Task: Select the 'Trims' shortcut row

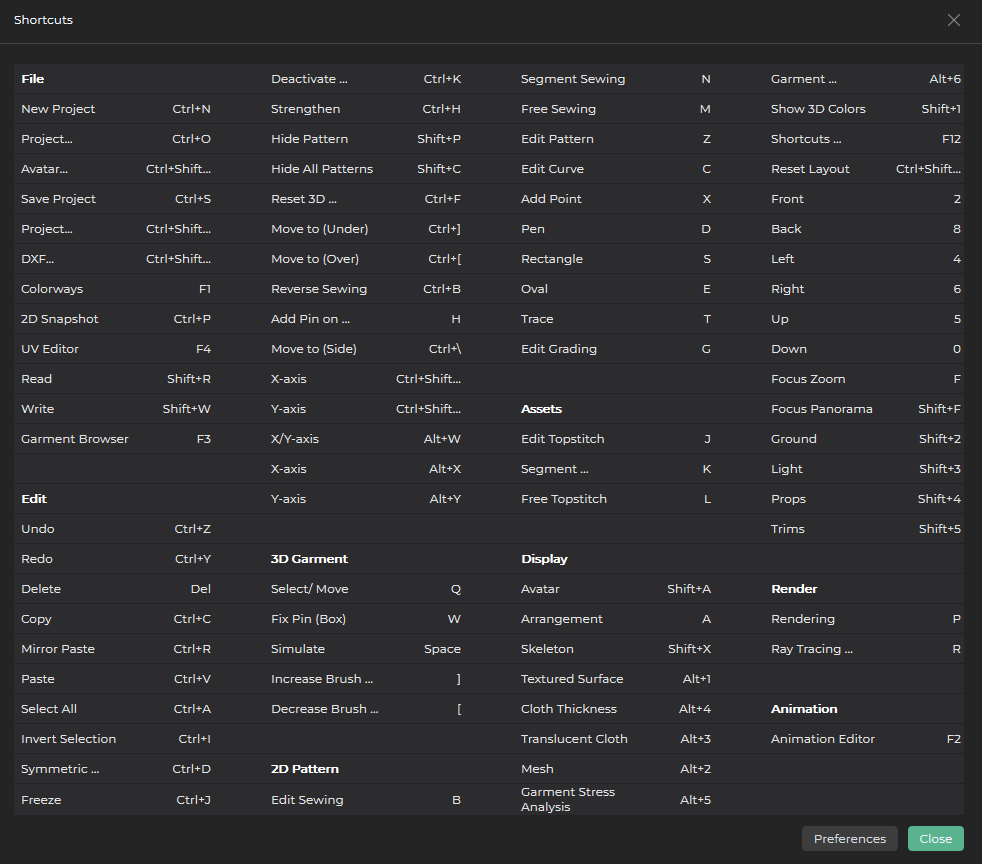Action: pos(866,529)
